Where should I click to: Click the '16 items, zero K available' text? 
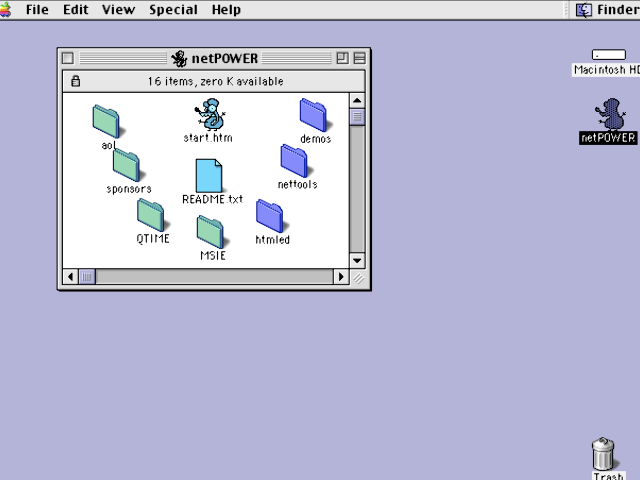(216, 81)
